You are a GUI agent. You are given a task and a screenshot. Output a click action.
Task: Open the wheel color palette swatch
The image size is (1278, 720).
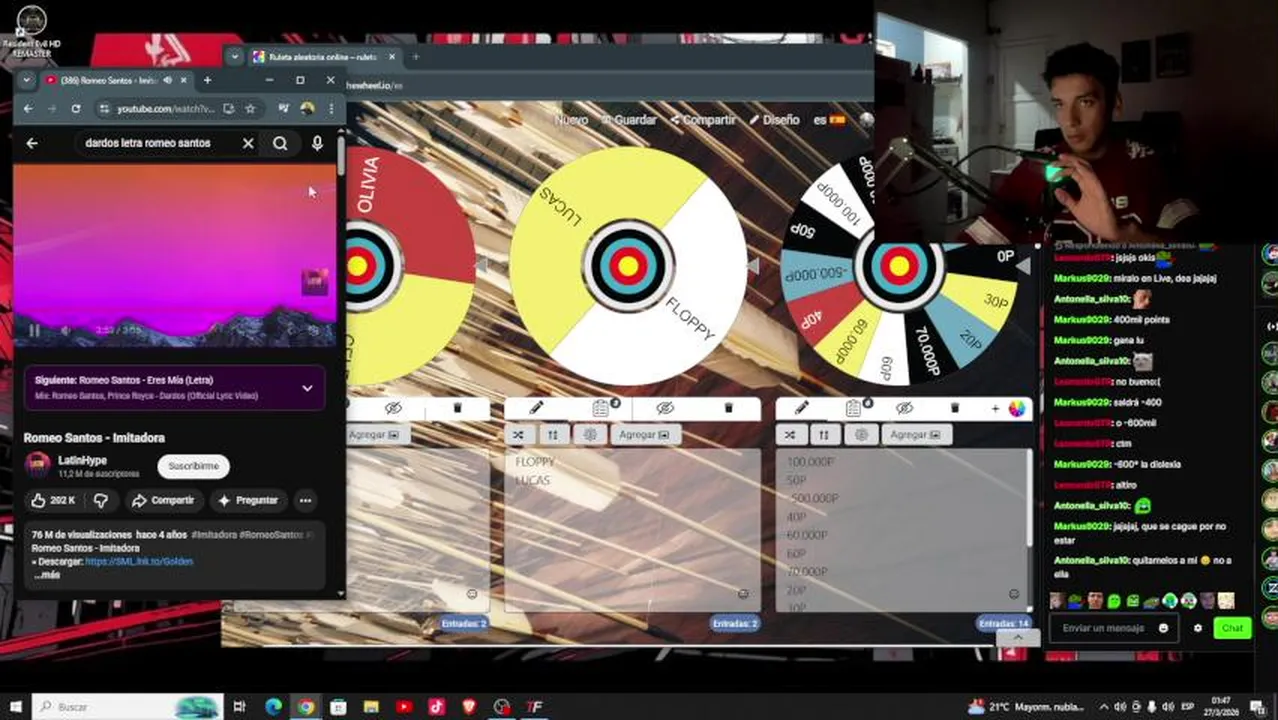coord(1017,408)
